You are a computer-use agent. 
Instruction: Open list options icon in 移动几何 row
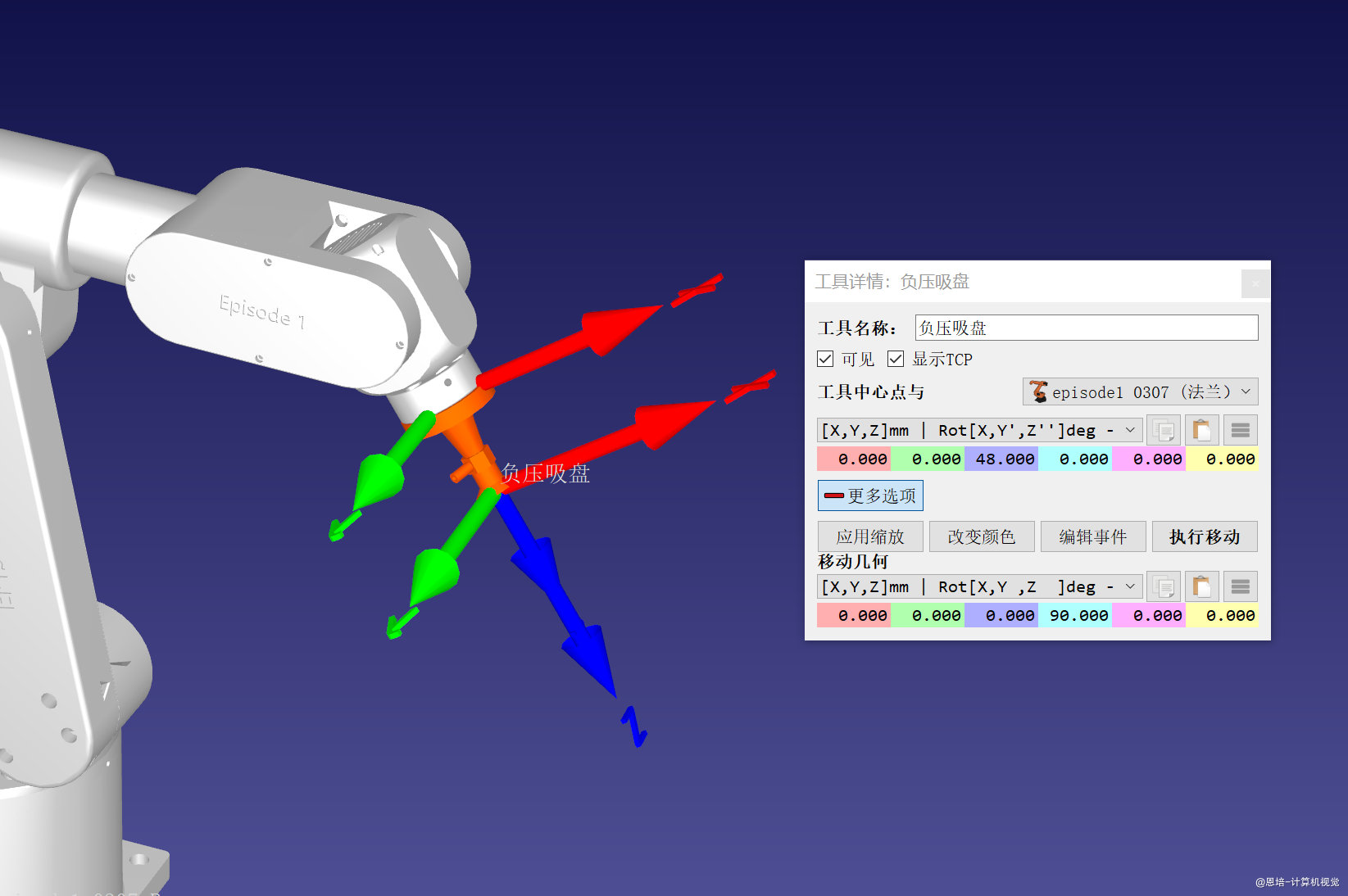1241,586
